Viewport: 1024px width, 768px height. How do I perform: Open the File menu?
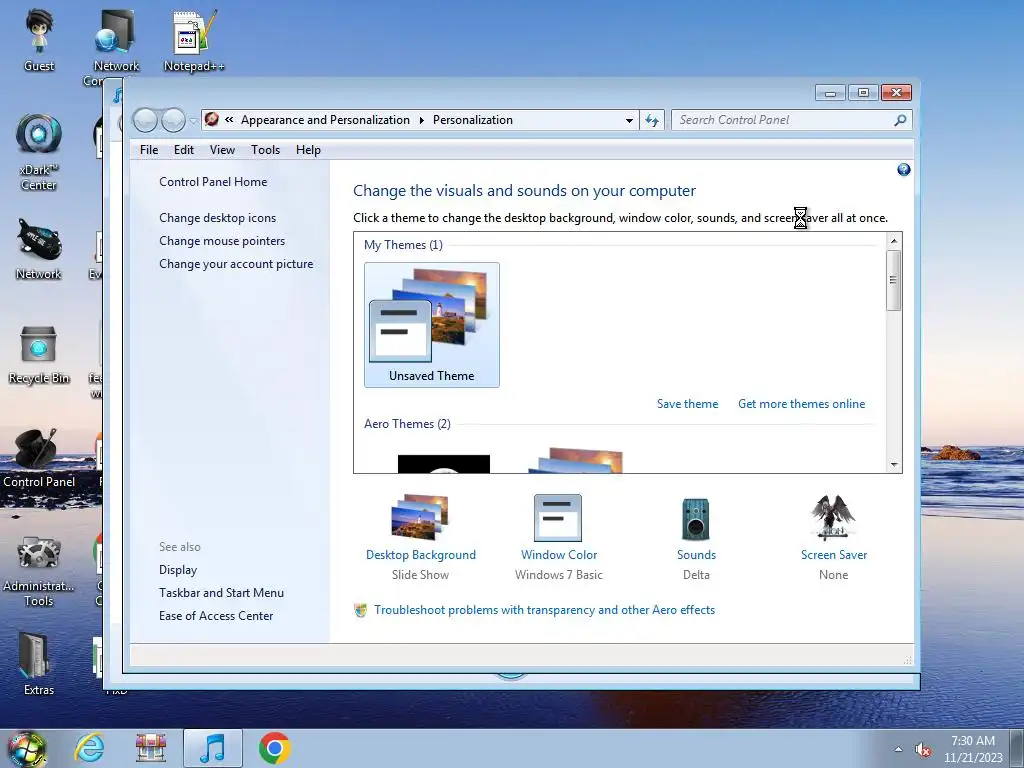pyautogui.click(x=149, y=150)
